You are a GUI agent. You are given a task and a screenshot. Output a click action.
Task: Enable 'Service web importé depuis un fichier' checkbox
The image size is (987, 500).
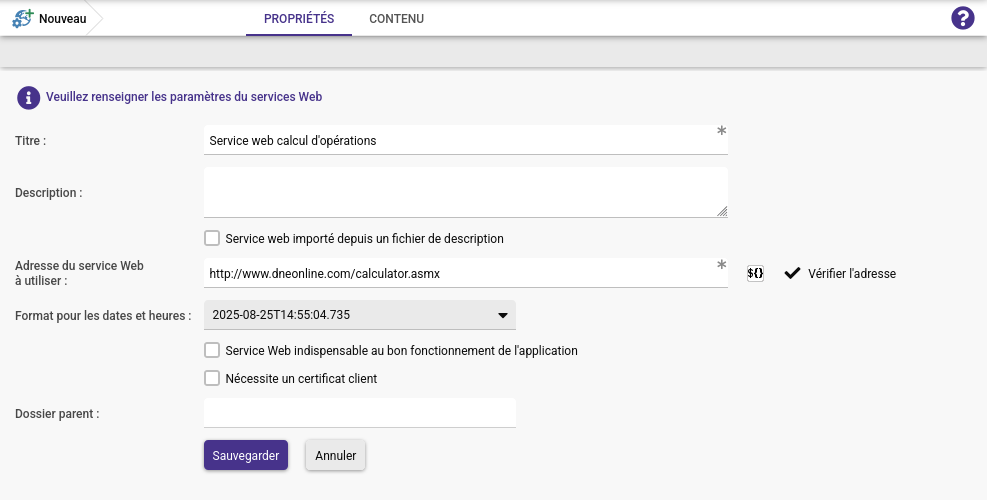pyautogui.click(x=212, y=239)
